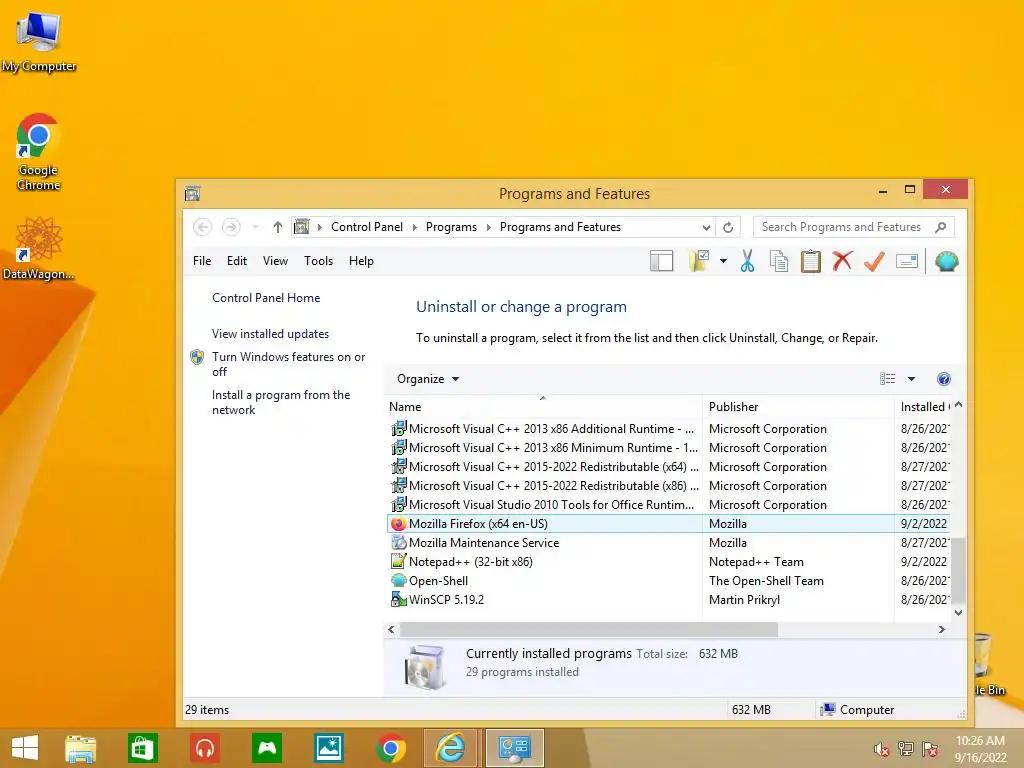Open My Computer desktop icon
1024x768 pixels.
39,41
